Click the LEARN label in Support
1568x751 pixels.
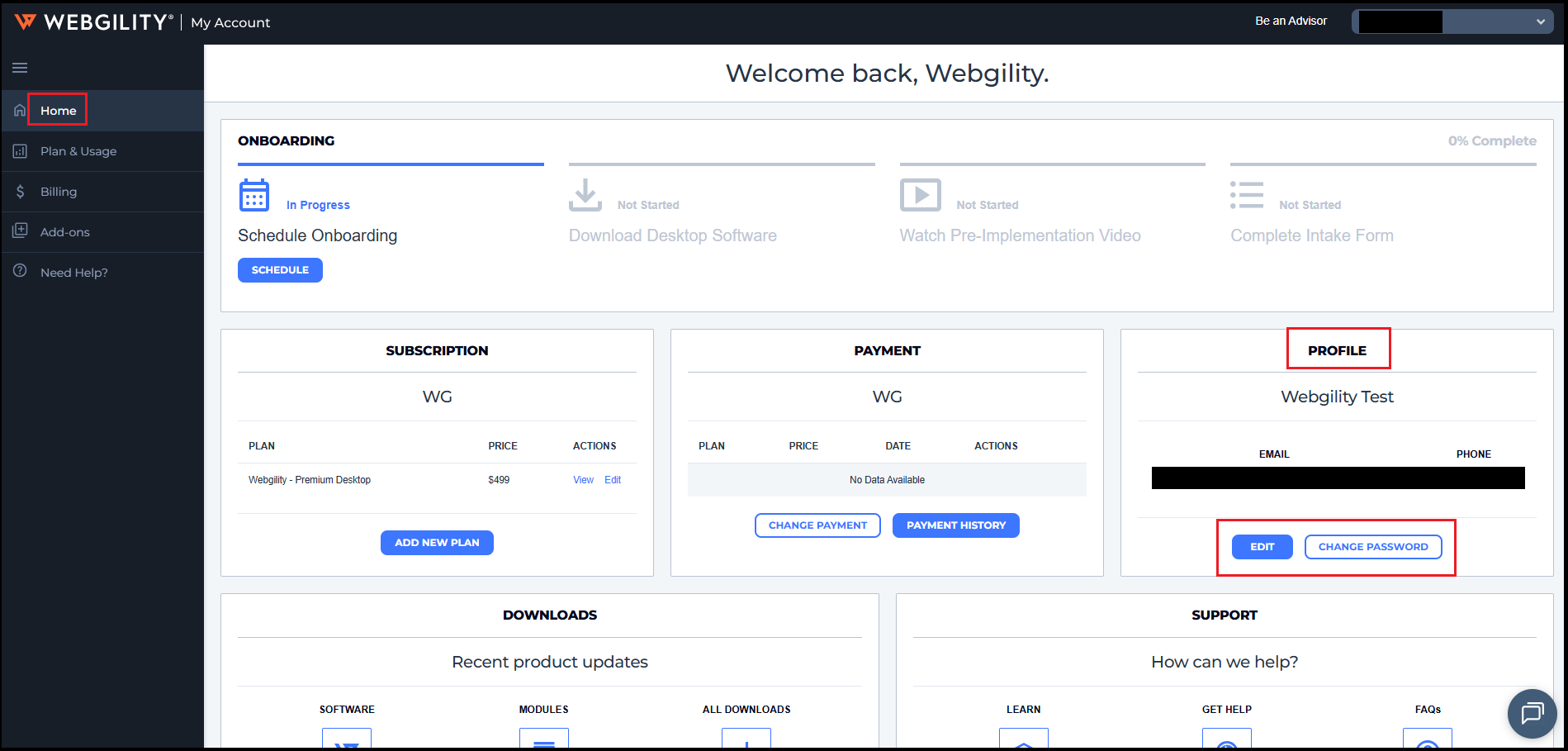1024,710
